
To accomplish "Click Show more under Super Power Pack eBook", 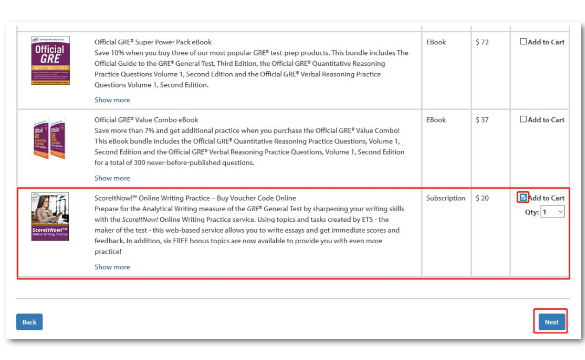I will pos(112,100).
